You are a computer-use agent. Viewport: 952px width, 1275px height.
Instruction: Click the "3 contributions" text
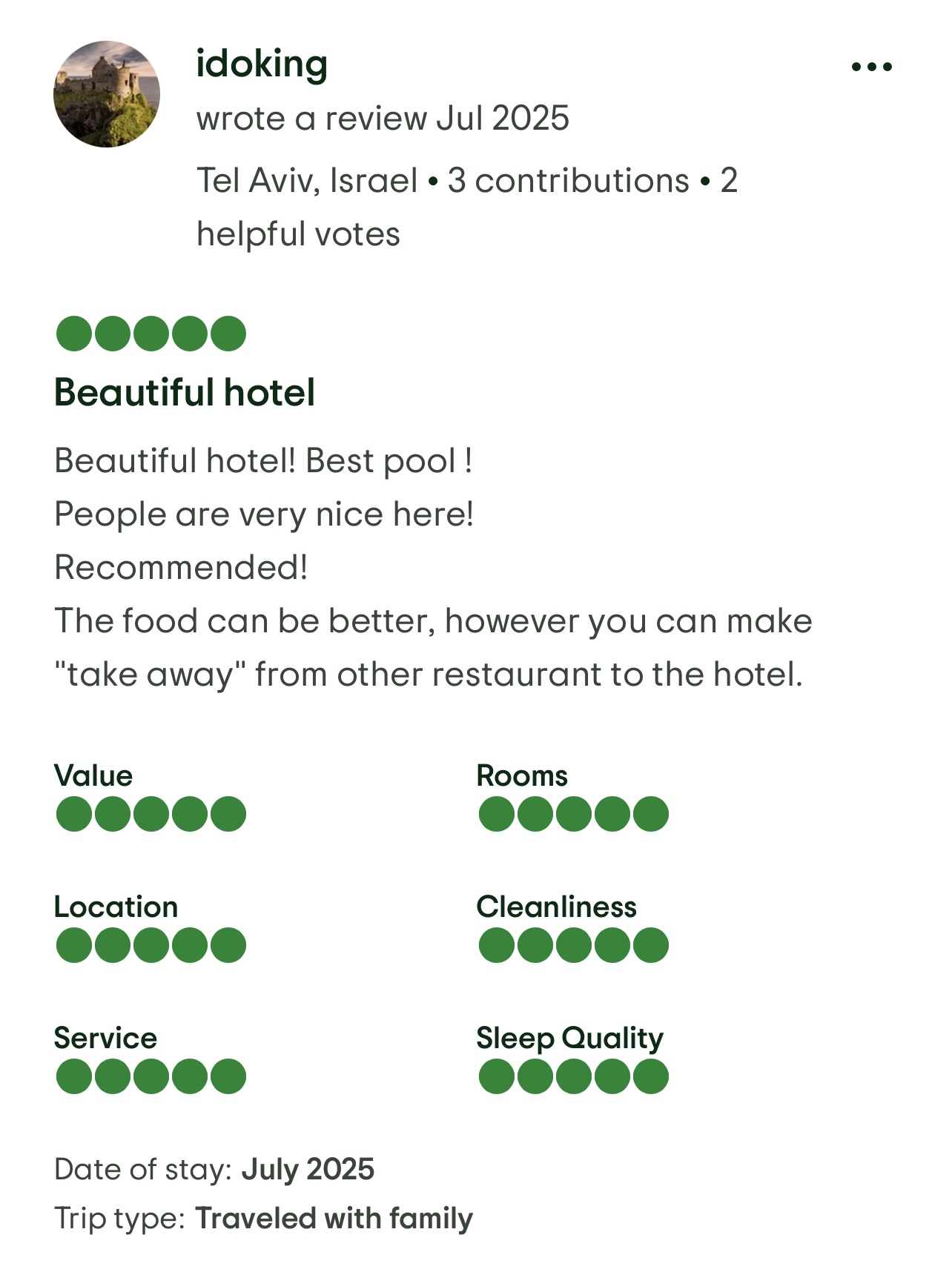click(x=568, y=181)
